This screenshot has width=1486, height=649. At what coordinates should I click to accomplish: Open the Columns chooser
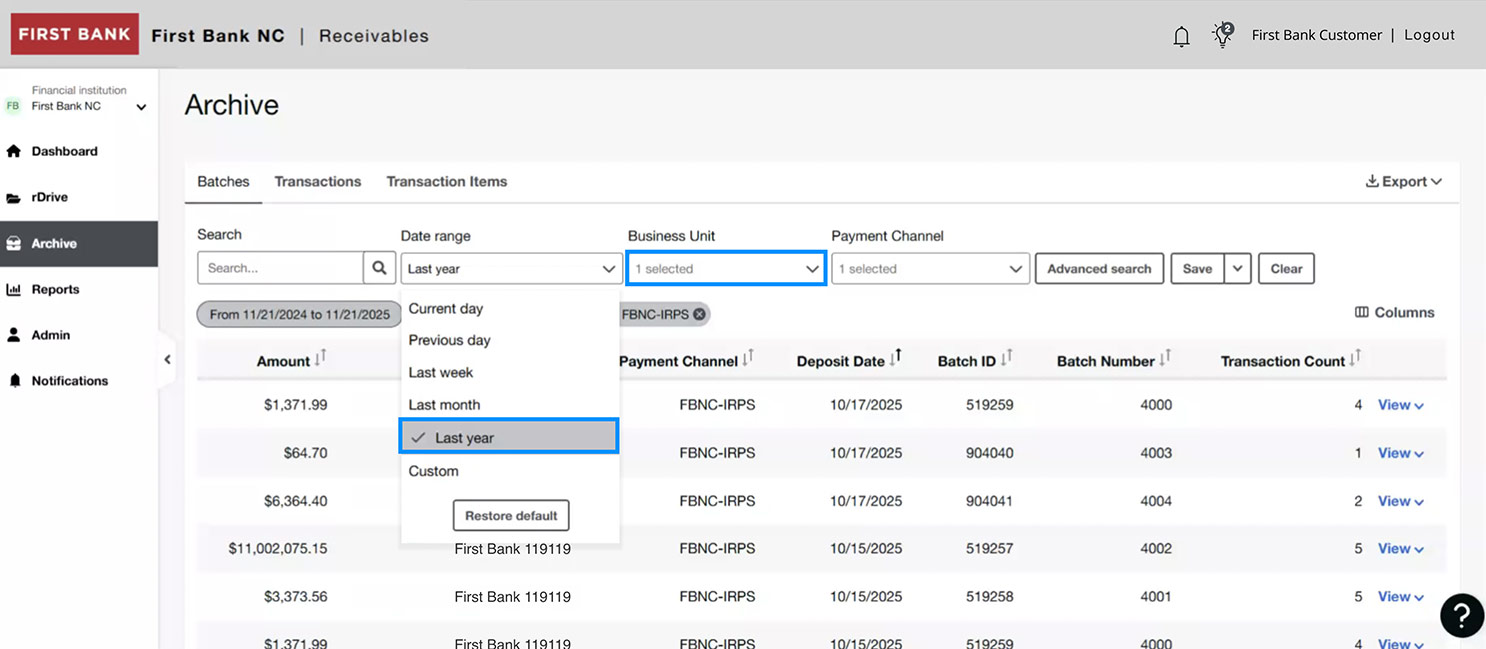tap(1394, 312)
